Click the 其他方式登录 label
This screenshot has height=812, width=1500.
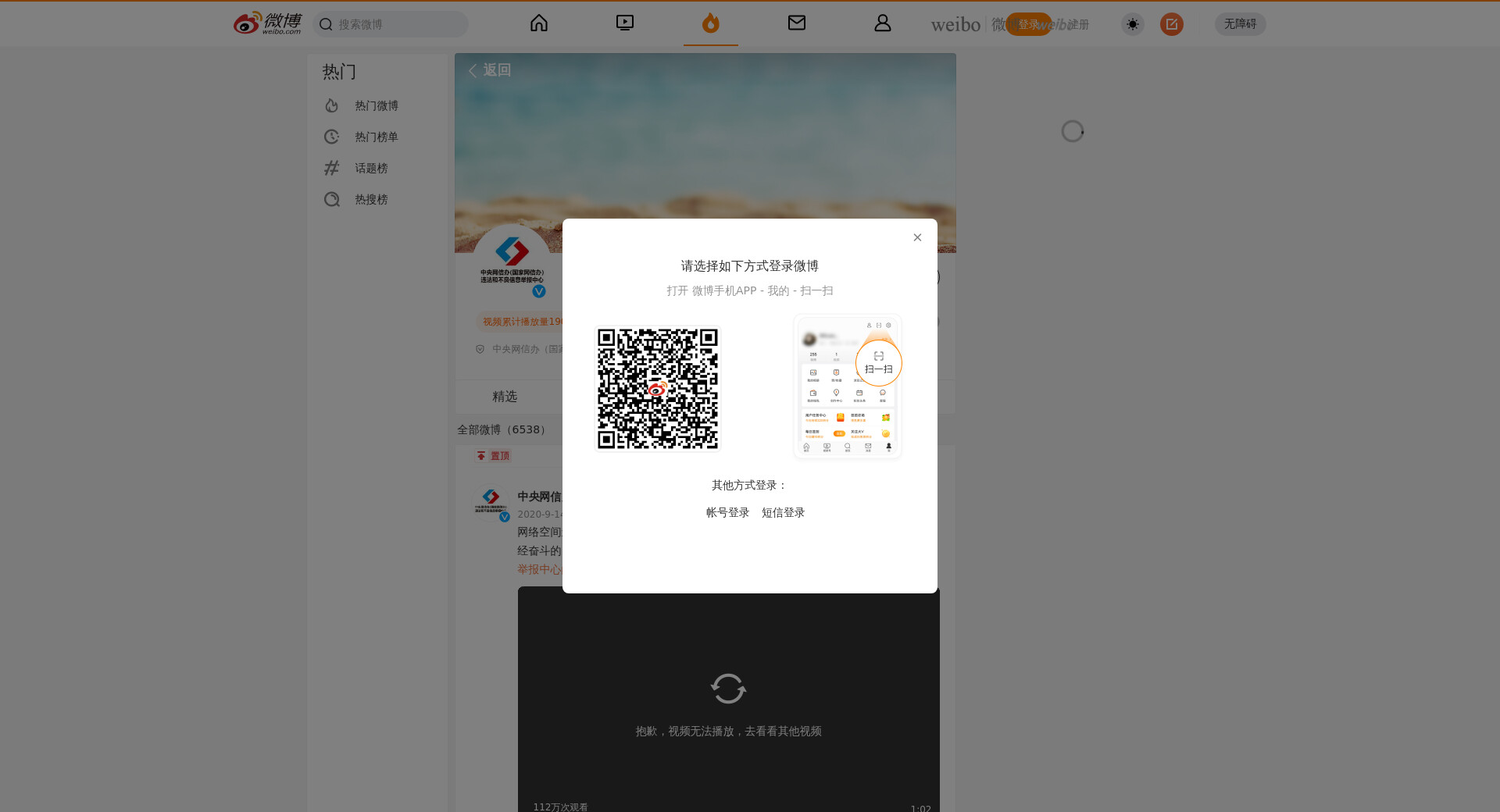(x=750, y=486)
